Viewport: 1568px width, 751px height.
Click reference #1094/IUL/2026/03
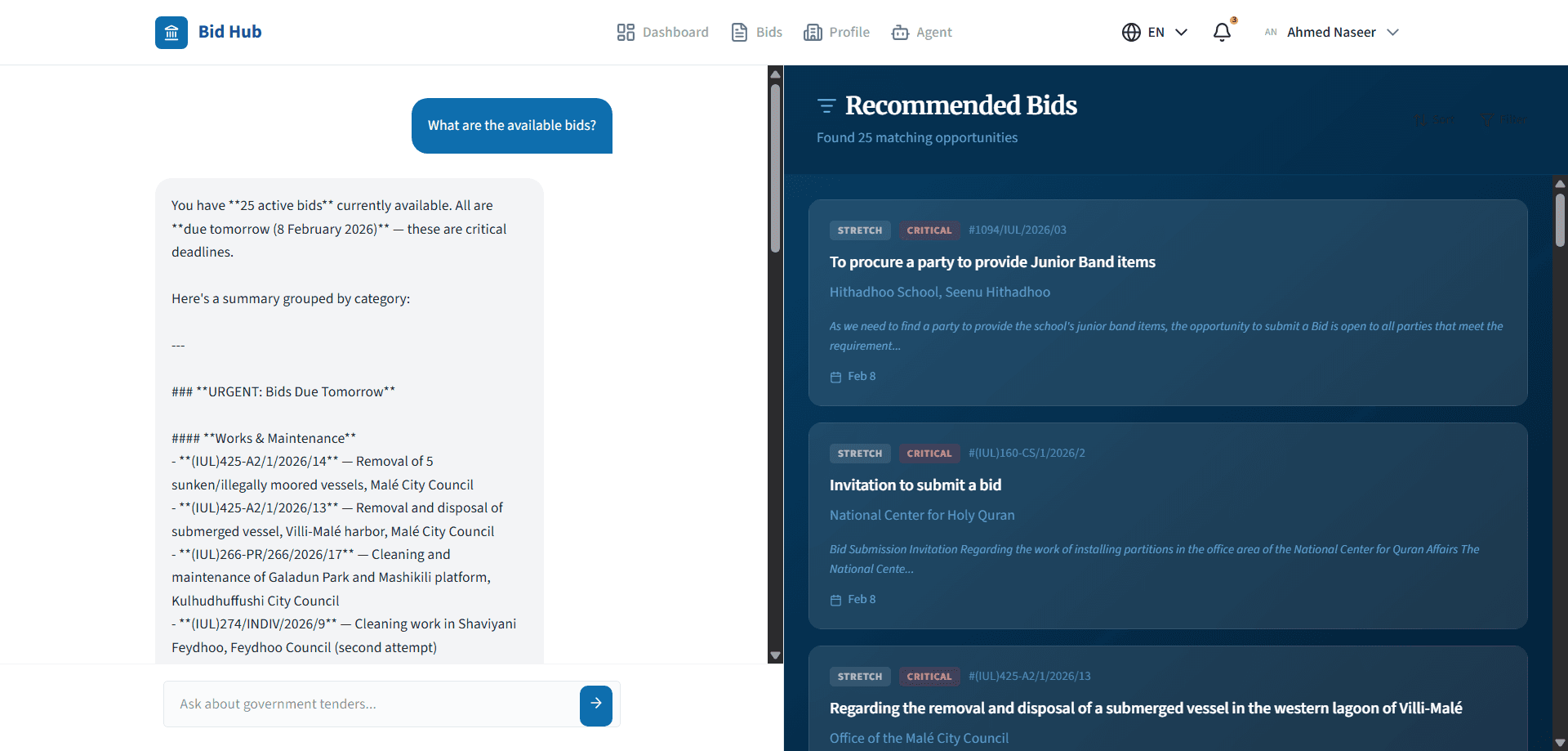[1018, 230]
